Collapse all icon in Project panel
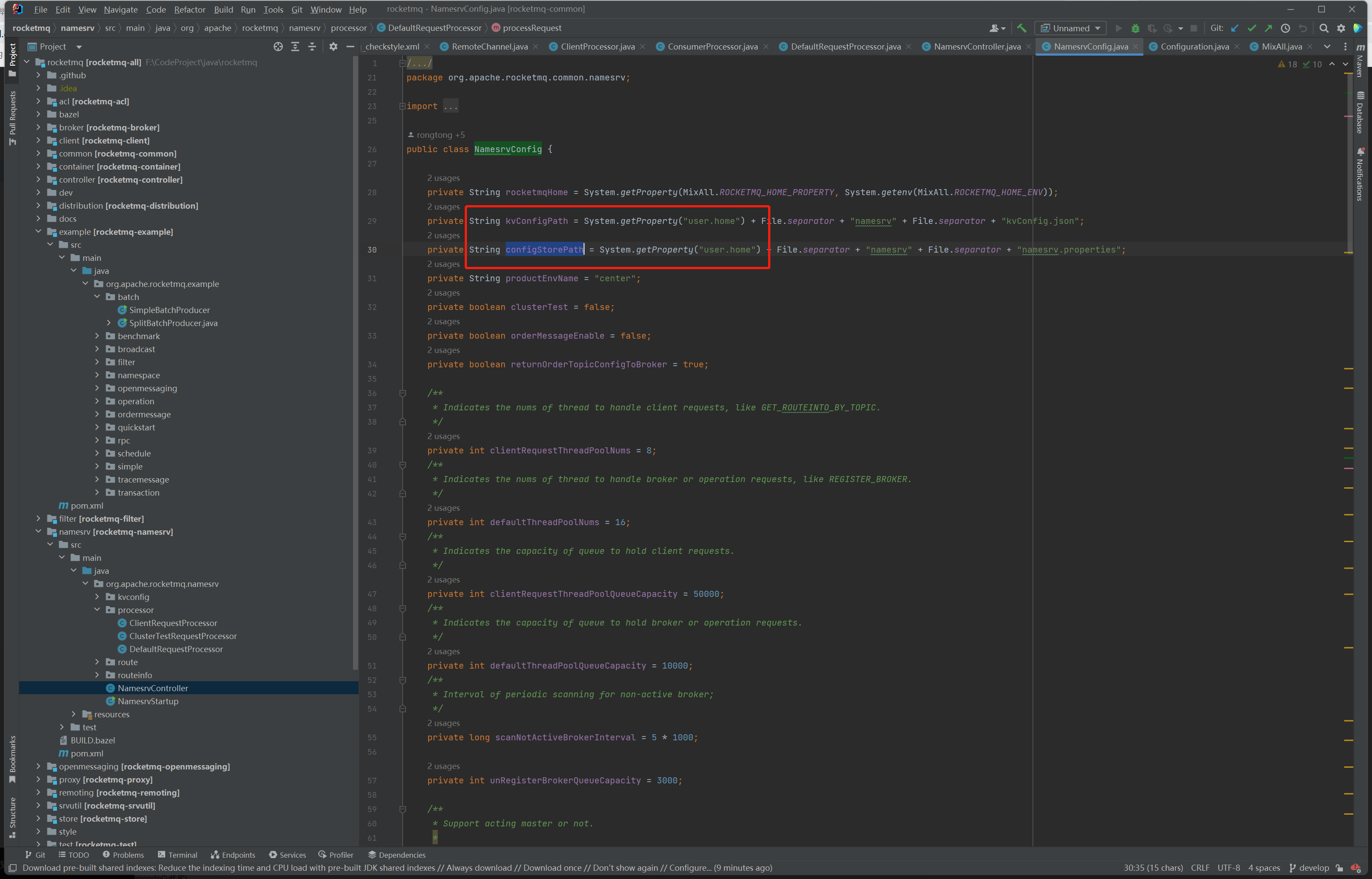This screenshot has height=879, width=1372. (312, 47)
